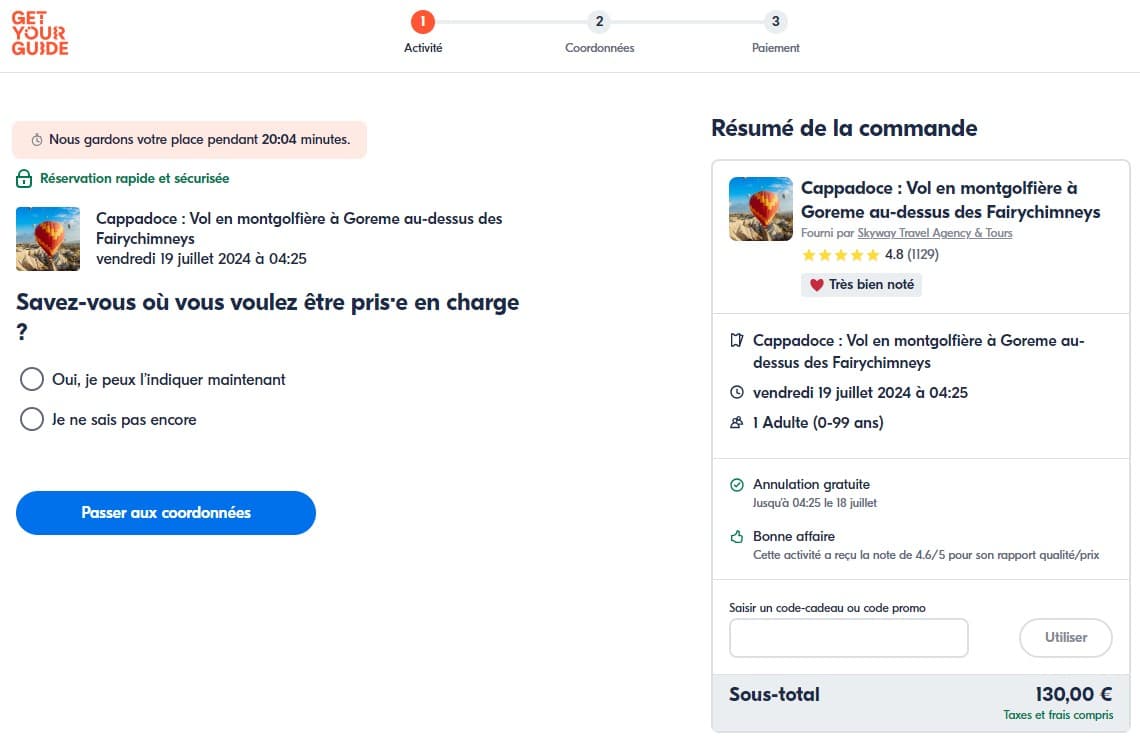Click the participants person icon

pyautogui.click(x=737, y=423)
